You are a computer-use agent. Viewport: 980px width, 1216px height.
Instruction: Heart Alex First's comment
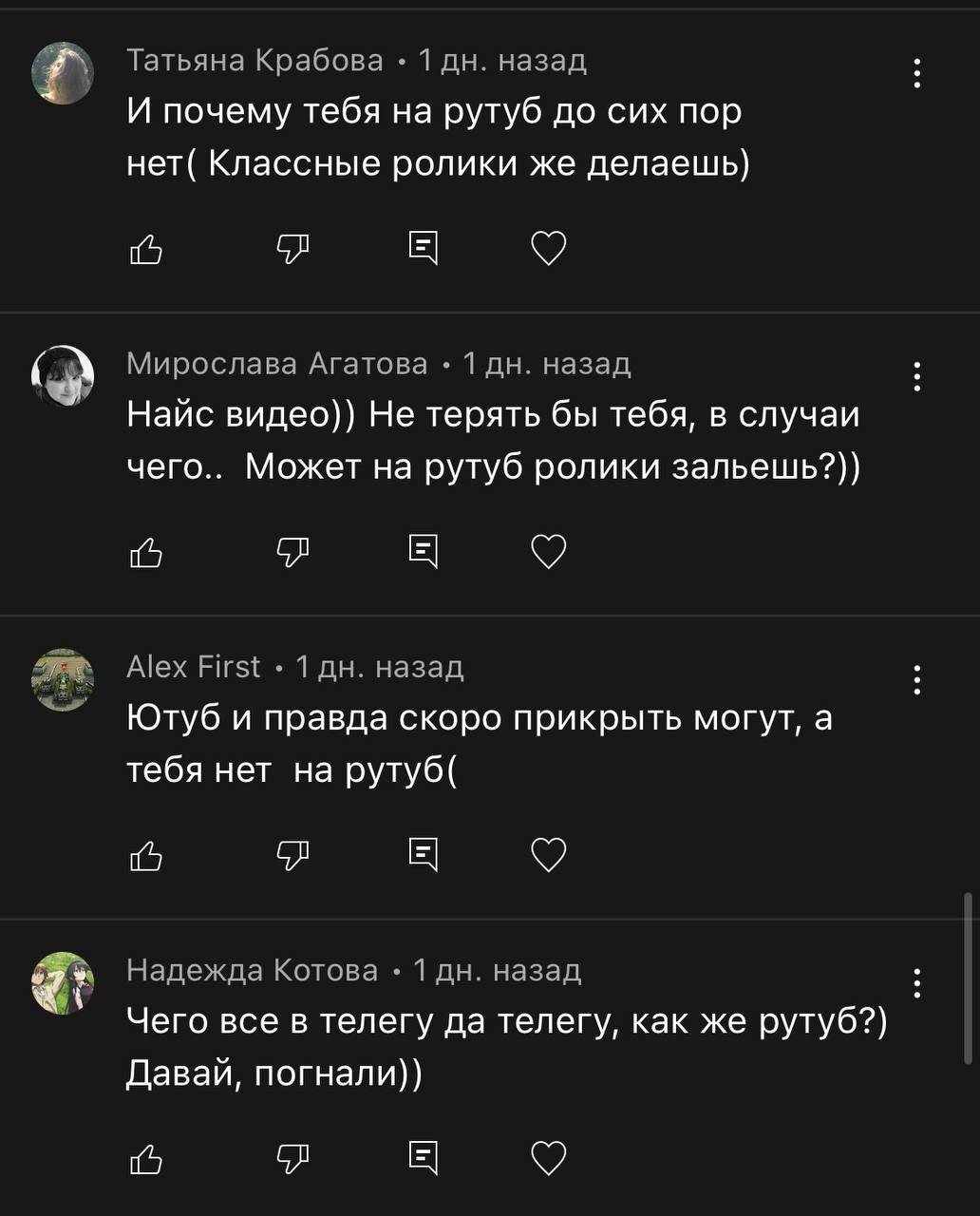point(548,855)
